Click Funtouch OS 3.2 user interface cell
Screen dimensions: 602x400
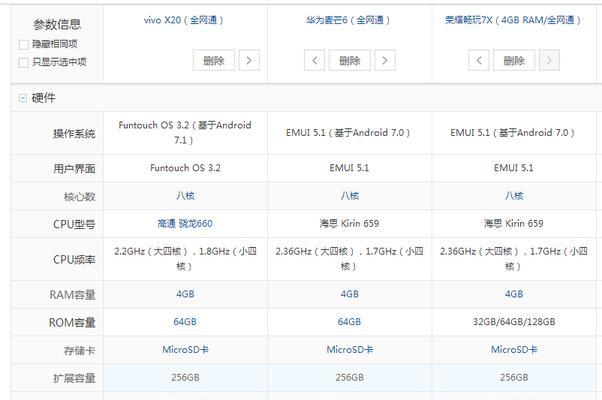[185, 168]
